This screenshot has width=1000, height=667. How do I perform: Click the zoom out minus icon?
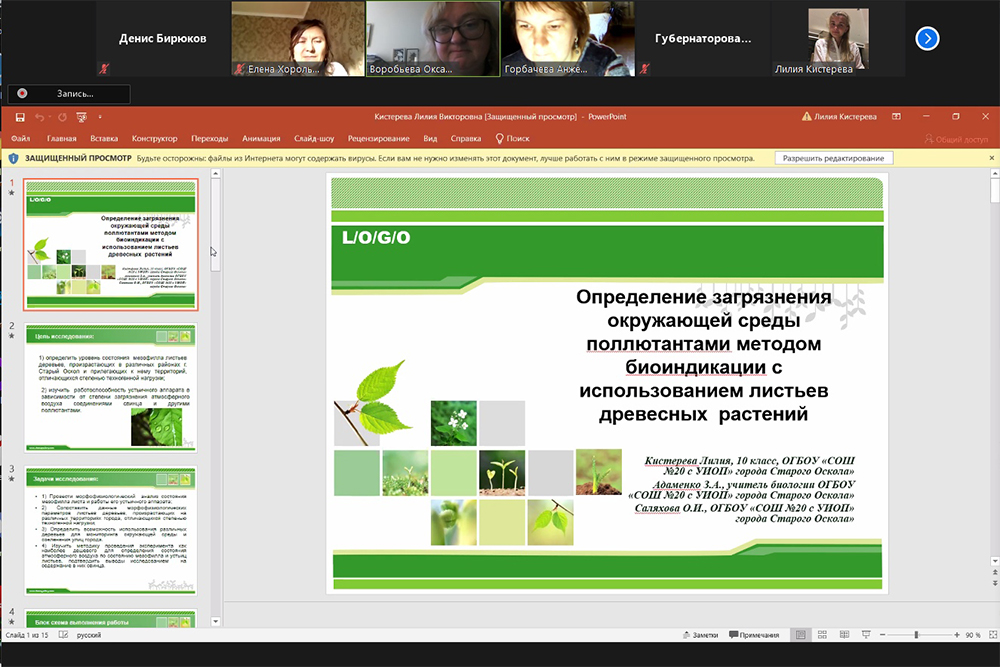pos(882,635)
